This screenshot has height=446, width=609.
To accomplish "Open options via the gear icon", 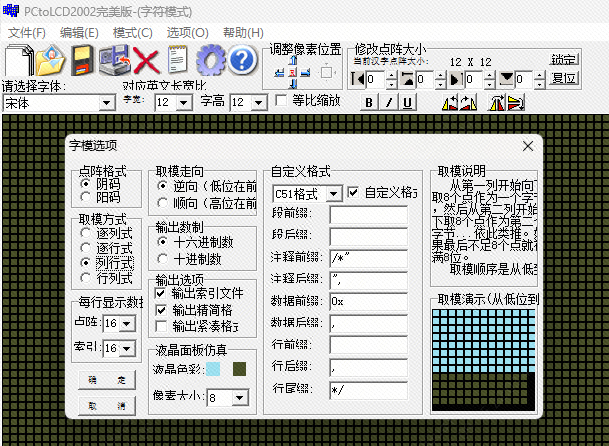I will [210, 60].
